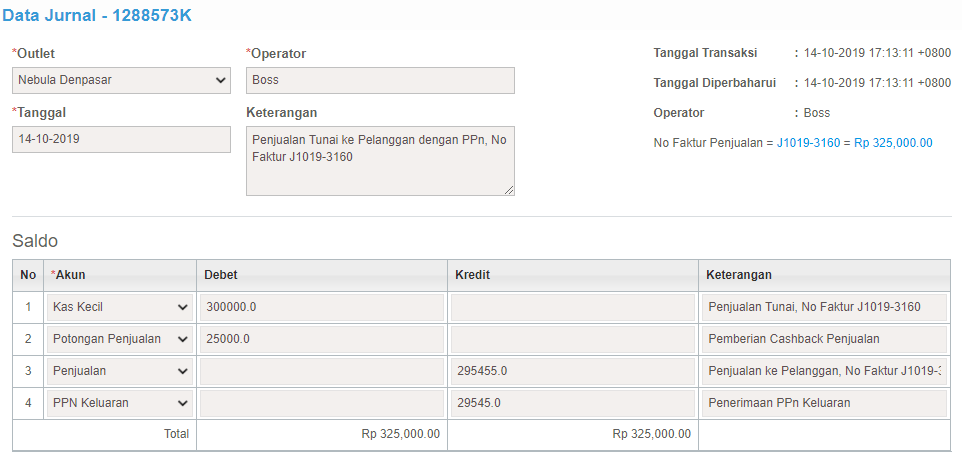
Task: Expand the Kas Kecil account dropdown
Action: (120, 307)
